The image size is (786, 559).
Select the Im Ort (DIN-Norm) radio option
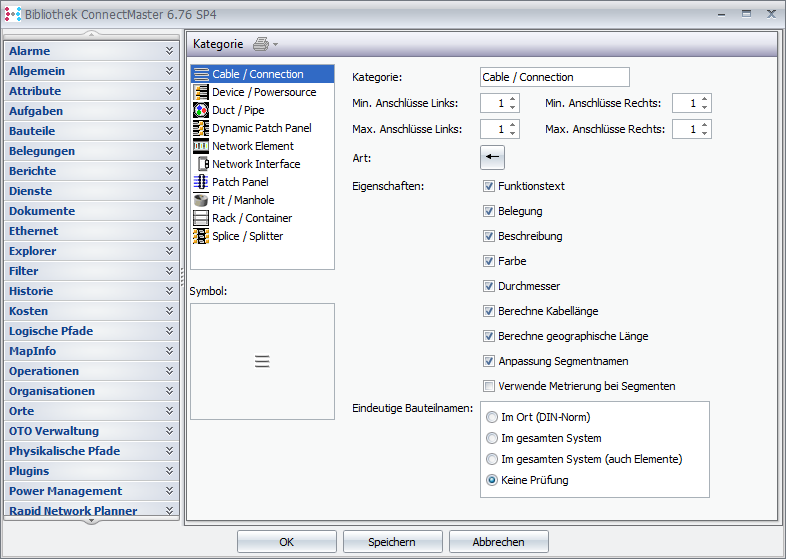point(492,417)
